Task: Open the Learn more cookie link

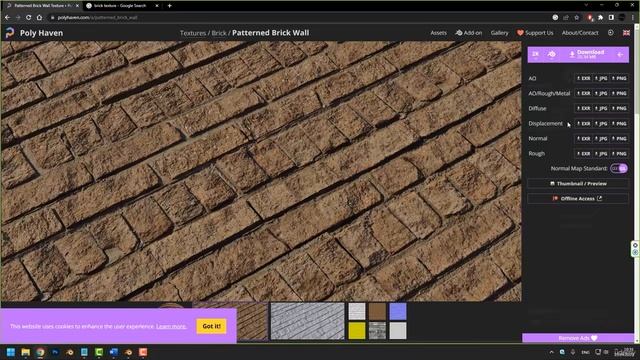Action: pos(171,326)
